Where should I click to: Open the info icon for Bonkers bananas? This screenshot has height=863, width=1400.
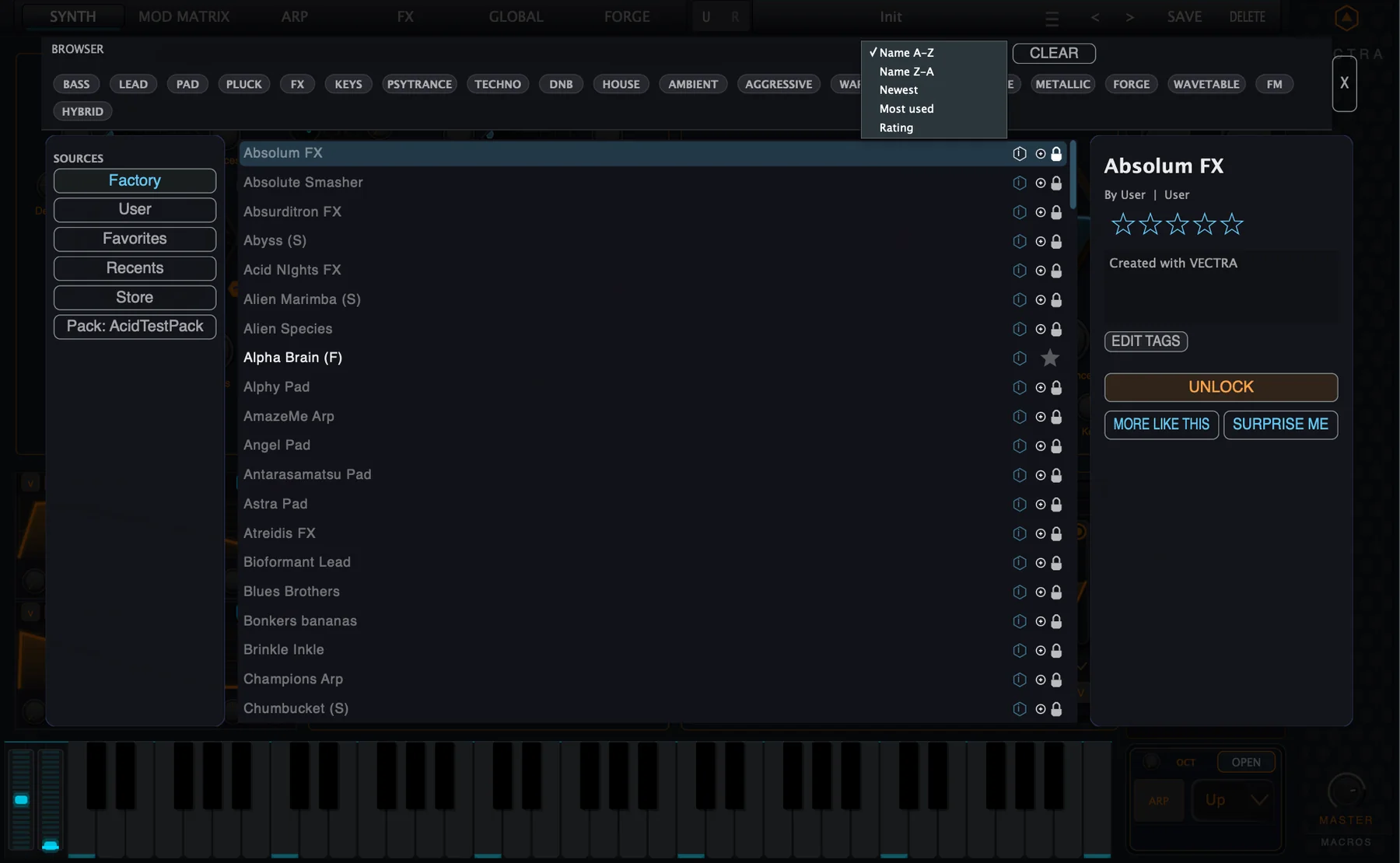1020,621
